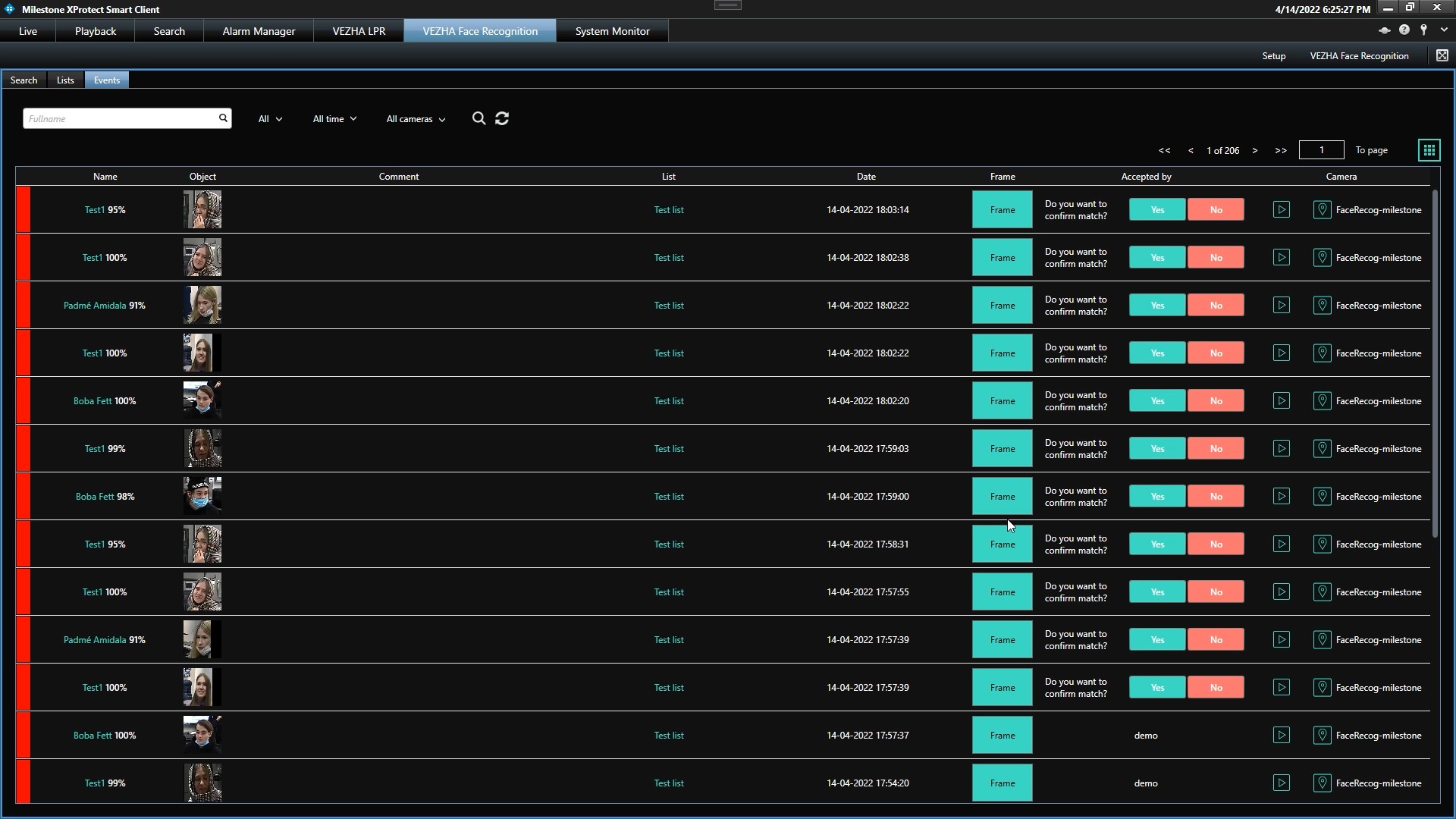Click the Padmé Amidala name at 18:02:22
This screenshot has width=1456, height=819.
[x=95, y=306]
